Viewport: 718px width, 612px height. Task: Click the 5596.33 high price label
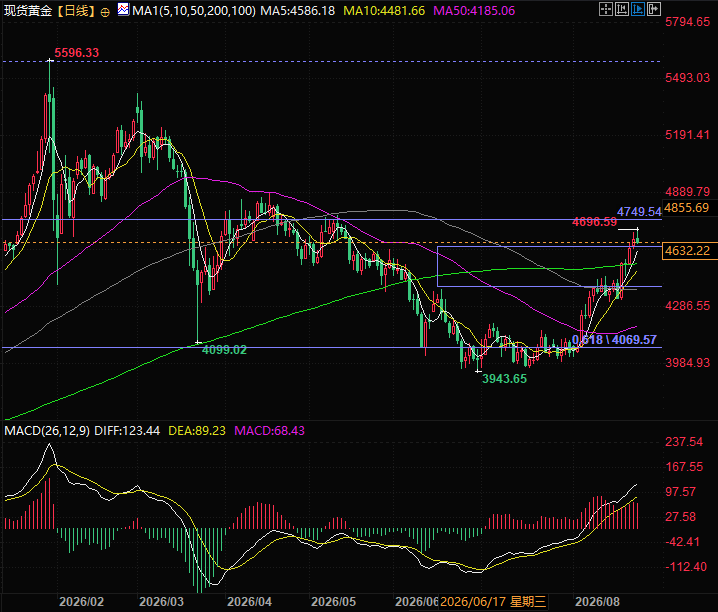(x=76, y=53)
